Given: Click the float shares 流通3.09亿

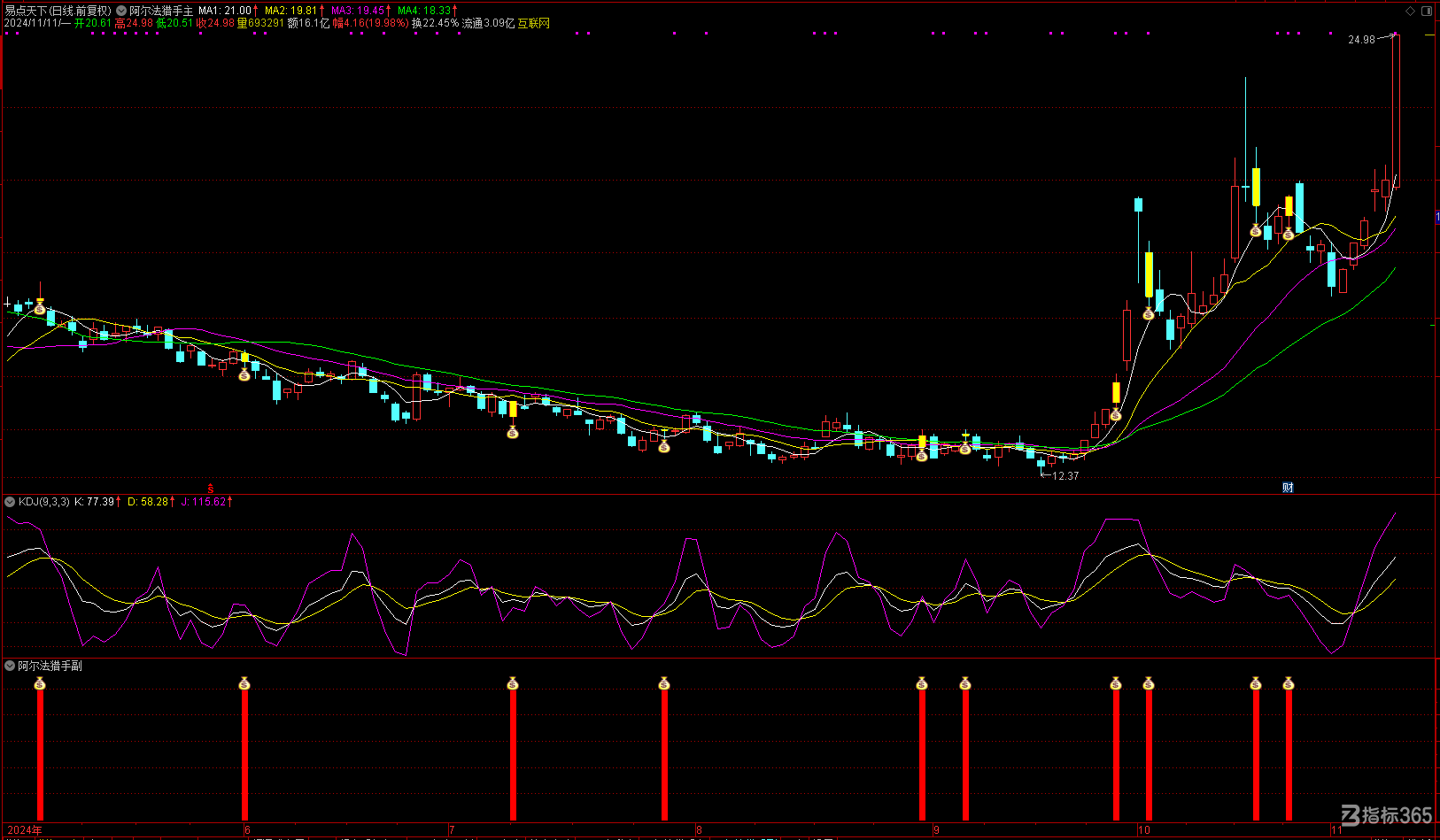Looking at the screenshot, I should 489,23.
